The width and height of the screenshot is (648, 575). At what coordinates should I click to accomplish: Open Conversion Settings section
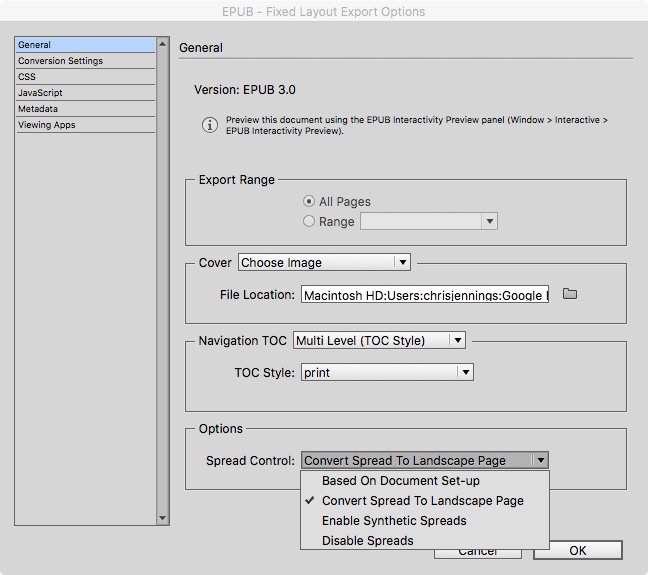(x=86, y=61)
